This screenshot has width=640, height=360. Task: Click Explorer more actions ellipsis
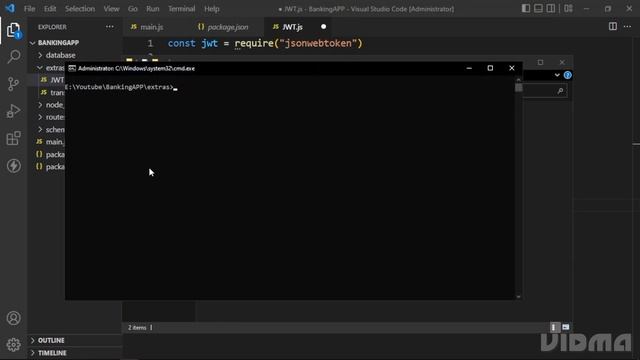[x=110, y=27]
